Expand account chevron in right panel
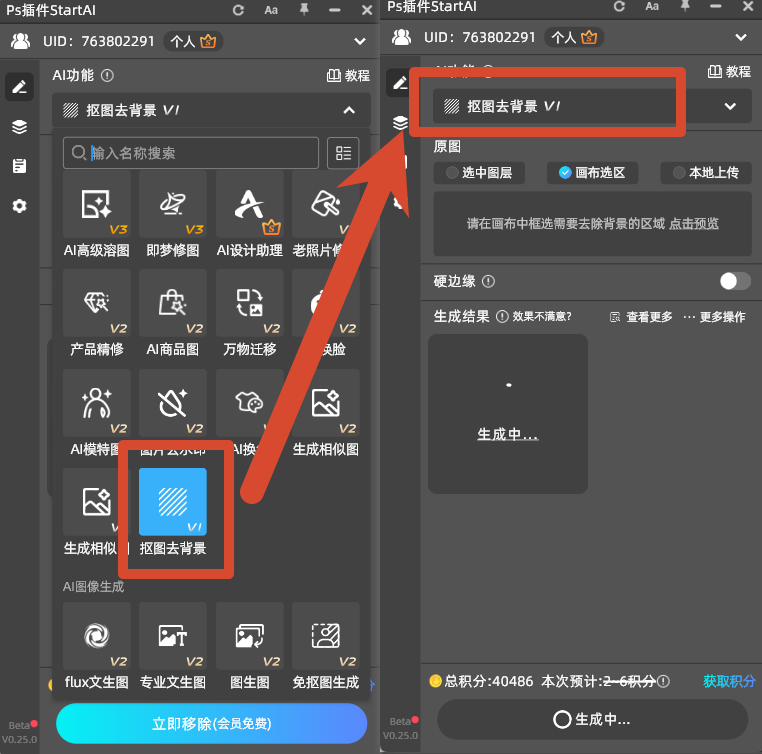762x754 pixels. [x=741, y=37]
